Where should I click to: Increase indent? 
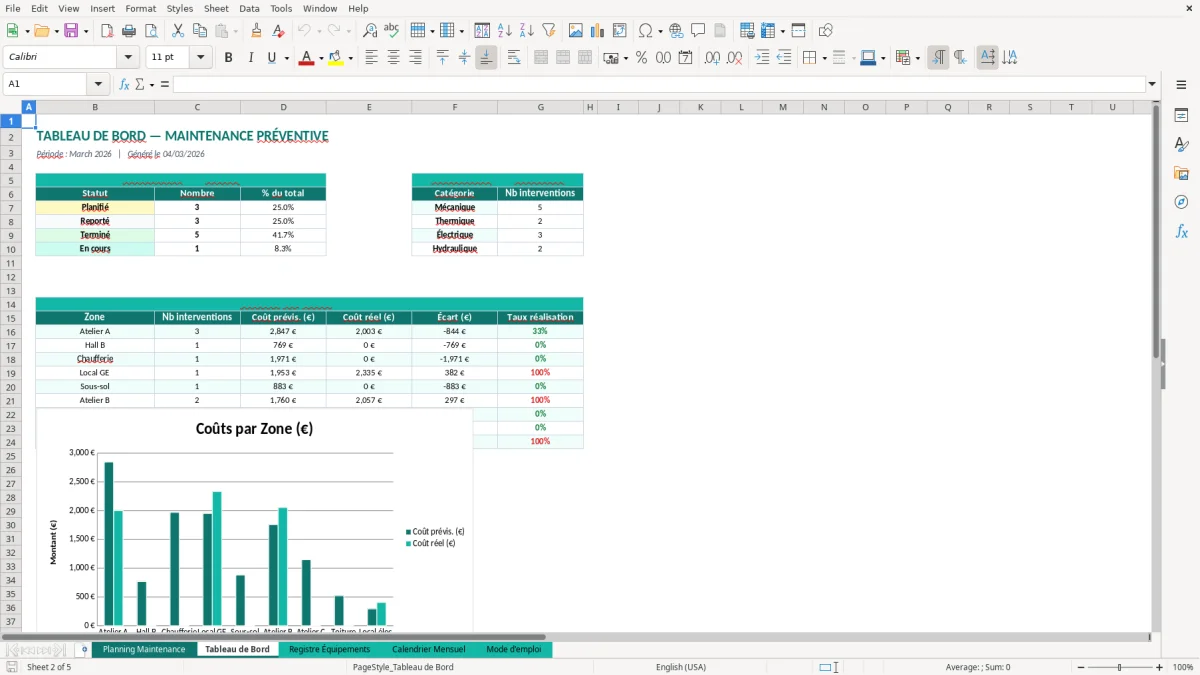coord(762,58)
